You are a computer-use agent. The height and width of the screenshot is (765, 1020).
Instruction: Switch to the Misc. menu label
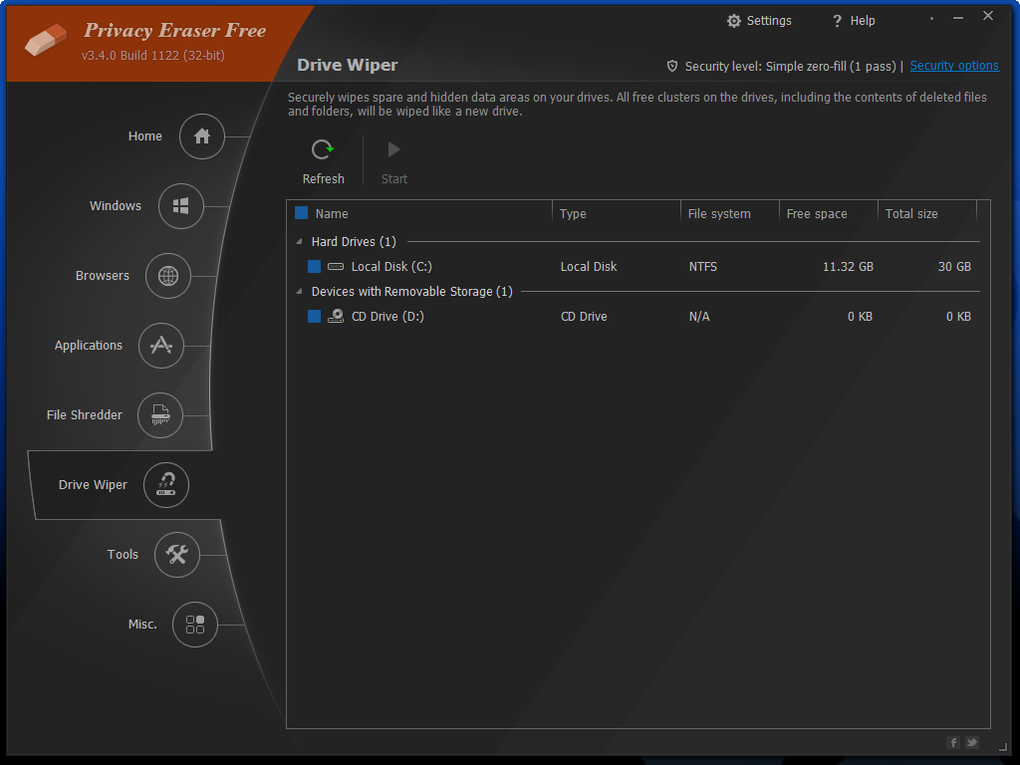(x=142, y=624)
